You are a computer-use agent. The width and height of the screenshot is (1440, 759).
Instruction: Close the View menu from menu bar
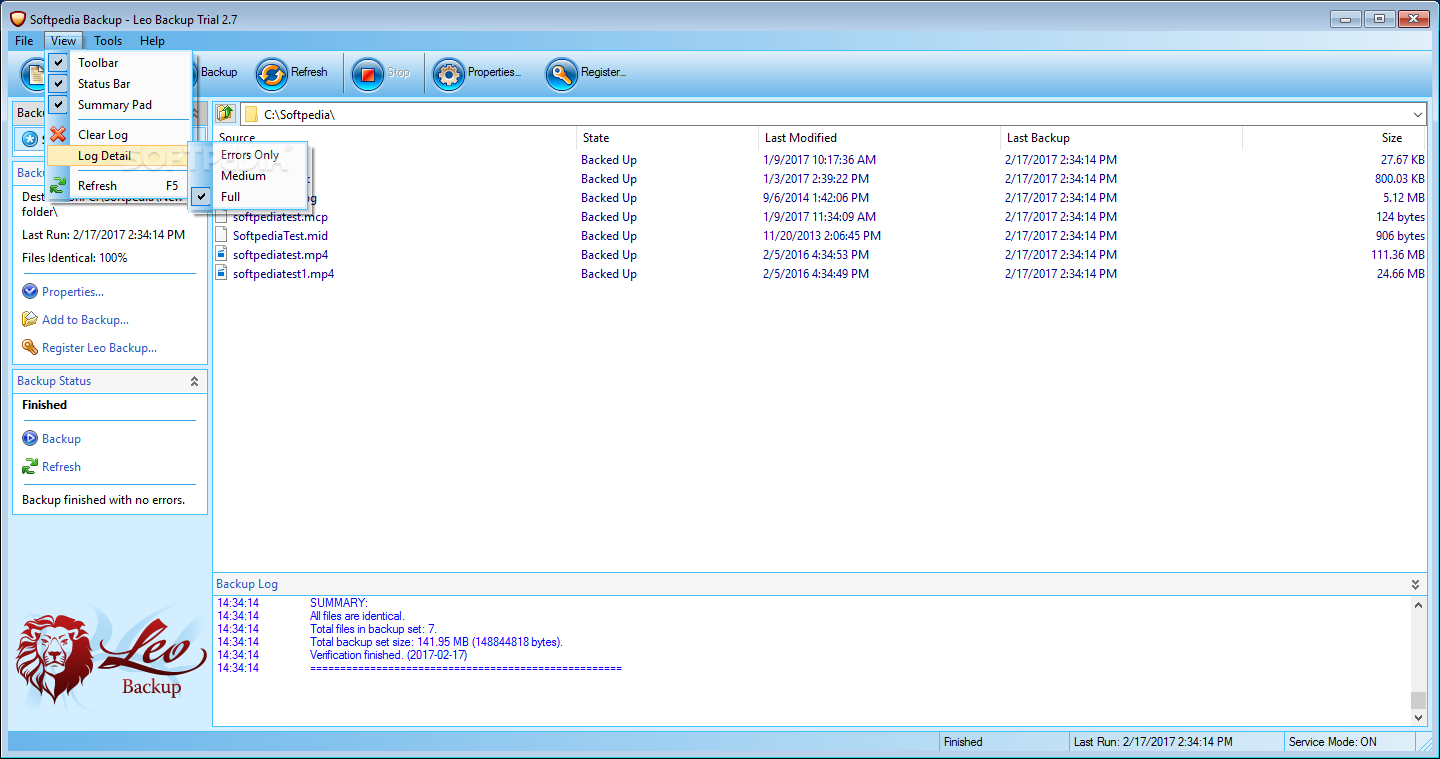coord(63,41)
